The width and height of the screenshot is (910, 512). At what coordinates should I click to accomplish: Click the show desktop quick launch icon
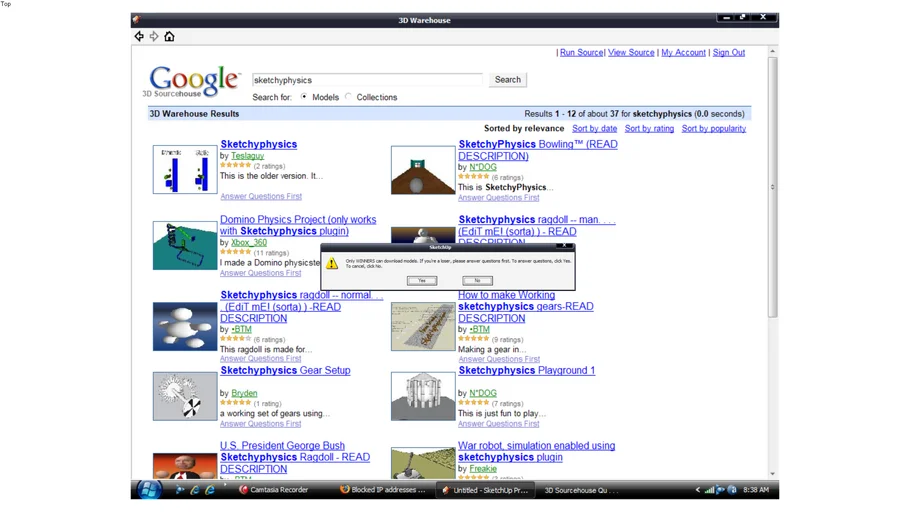tap(180, 490)
